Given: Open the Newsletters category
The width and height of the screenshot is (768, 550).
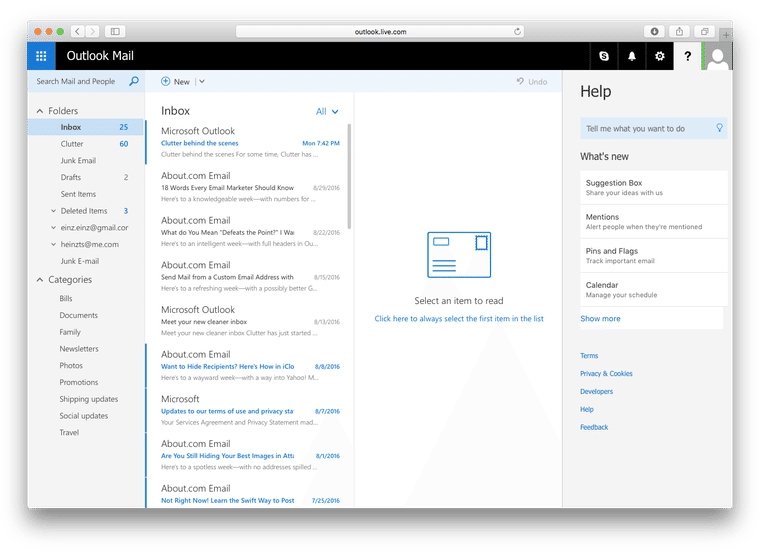Looking at the screenshot, I should click(x=79, y=349).
